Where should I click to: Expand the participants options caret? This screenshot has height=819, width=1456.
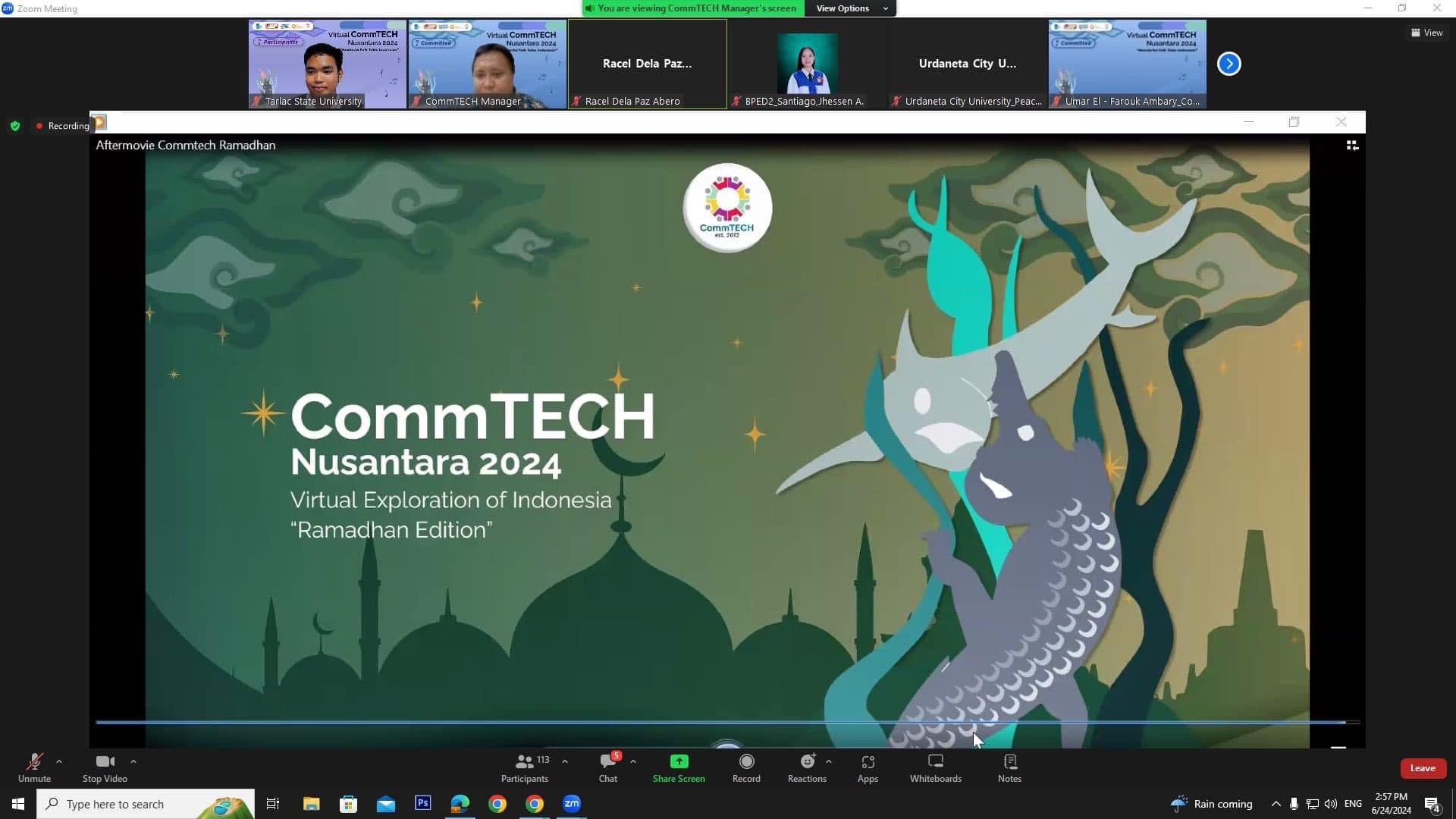point(565,761)
